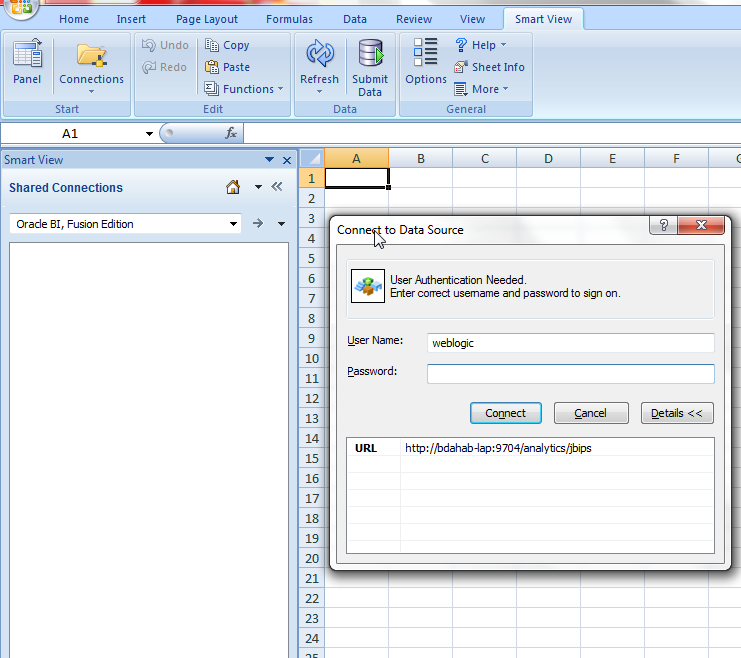
Task: Open Sheet Info
Action: pos(490,67)
